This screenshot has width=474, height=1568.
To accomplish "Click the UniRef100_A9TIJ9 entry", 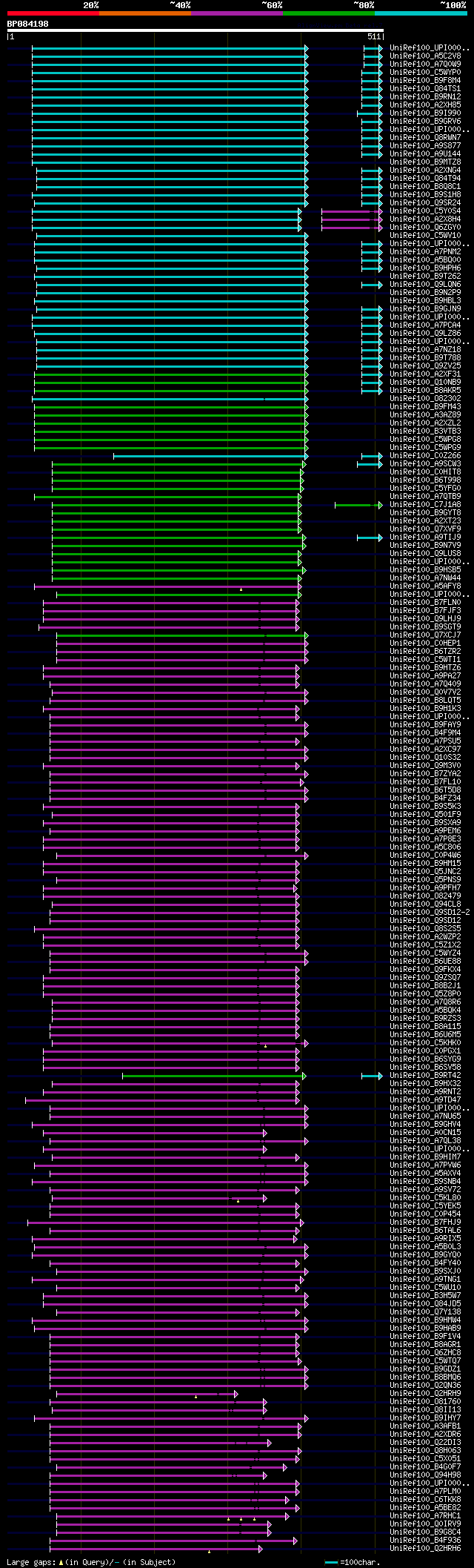I will [425, 537].
